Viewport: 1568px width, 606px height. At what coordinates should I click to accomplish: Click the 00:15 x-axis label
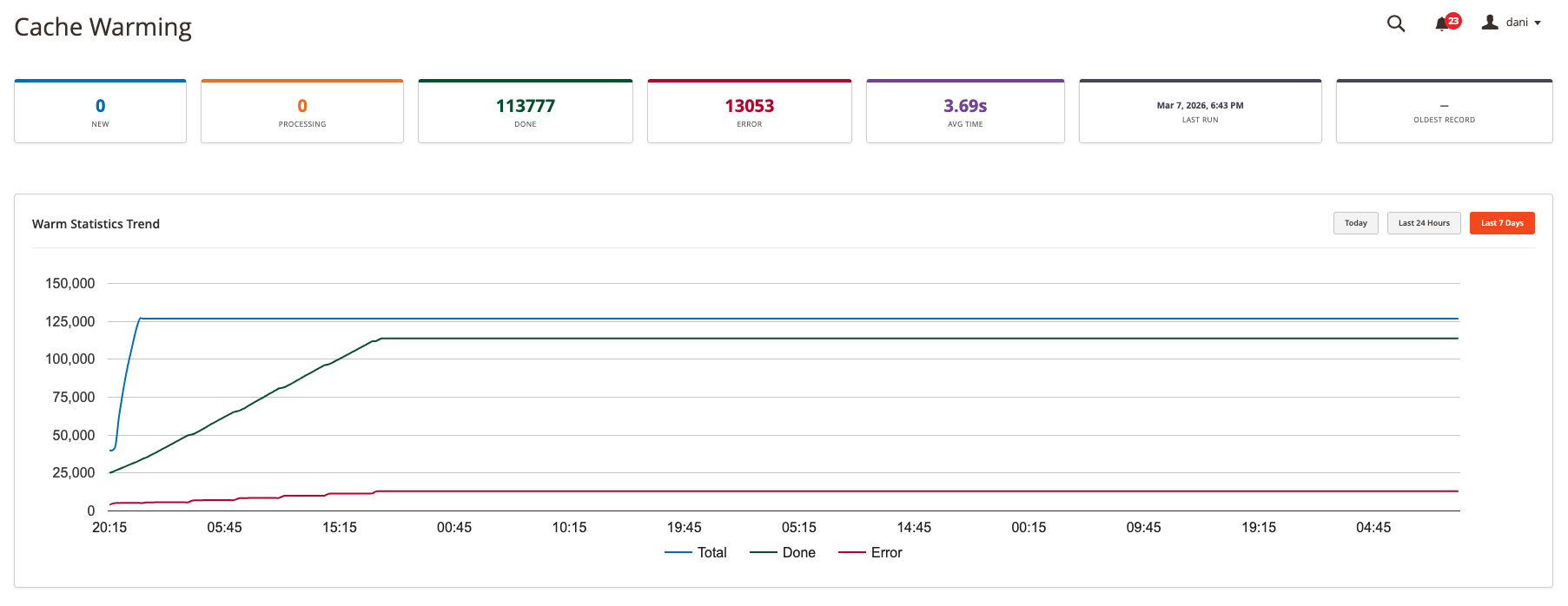(x=1029, y=527)
